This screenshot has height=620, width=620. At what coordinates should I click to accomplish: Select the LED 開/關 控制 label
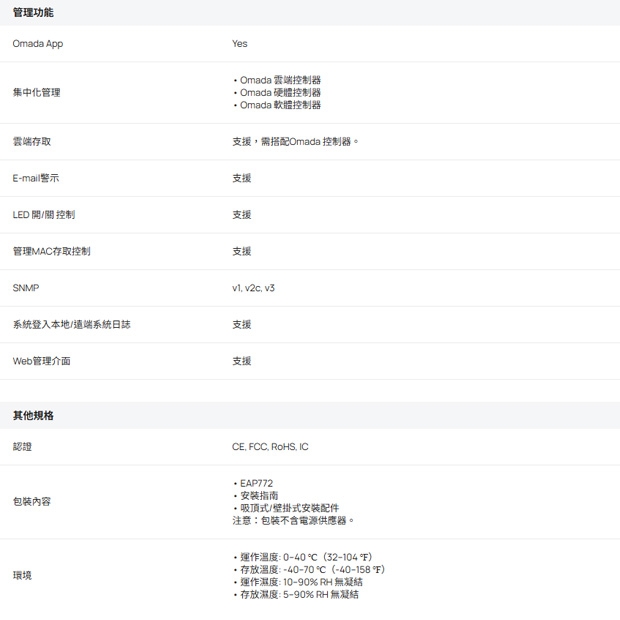coord(43,215)
